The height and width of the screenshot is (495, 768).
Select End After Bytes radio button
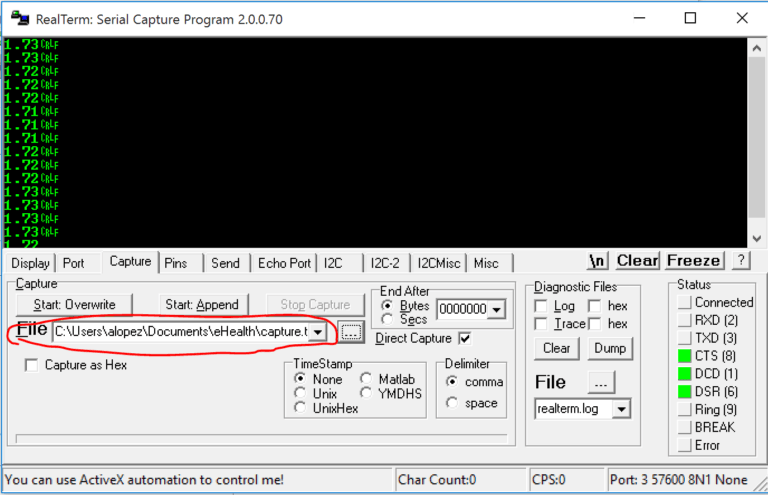(x=387, y=306)
